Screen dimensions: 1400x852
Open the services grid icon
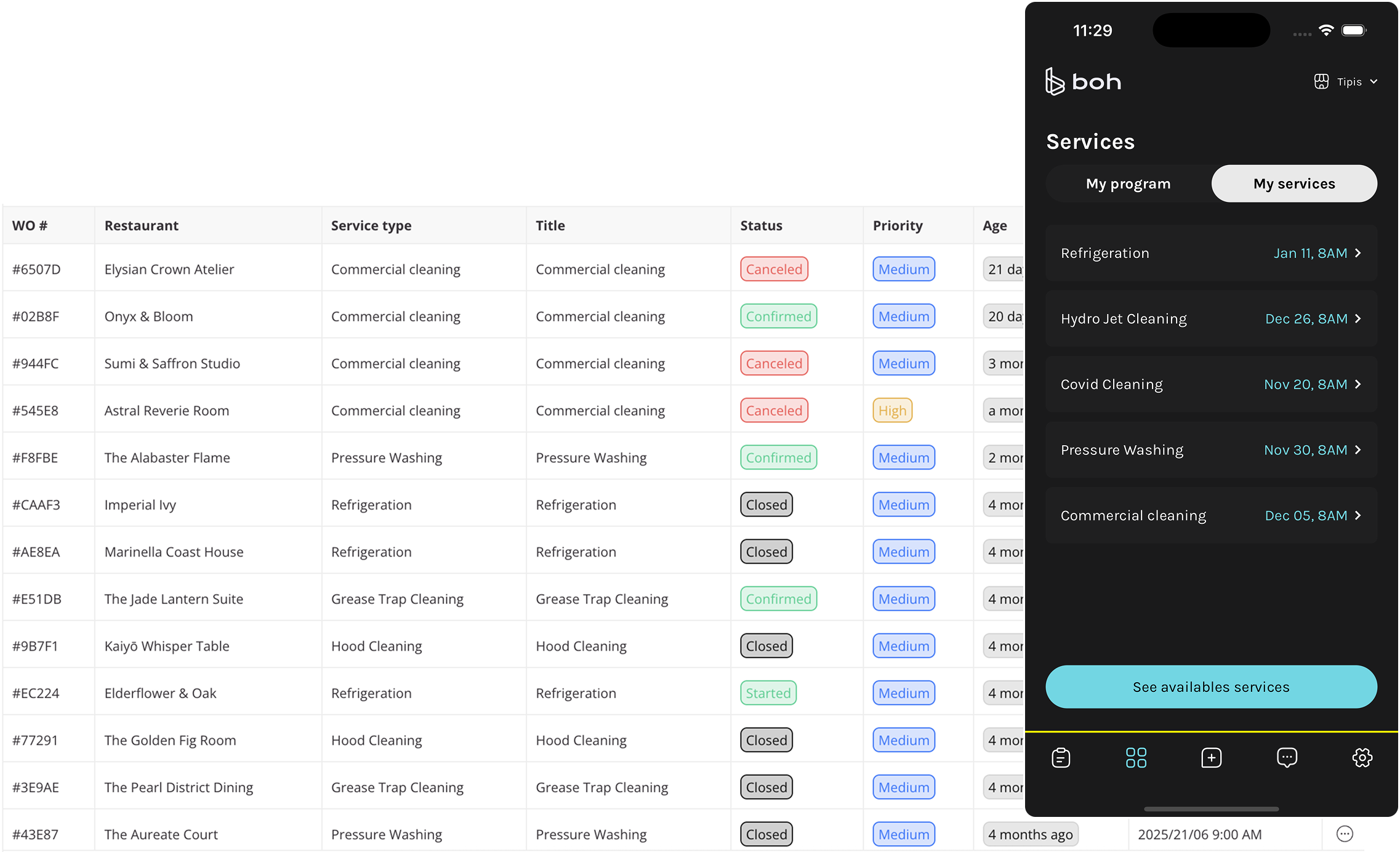(1136, 757)
